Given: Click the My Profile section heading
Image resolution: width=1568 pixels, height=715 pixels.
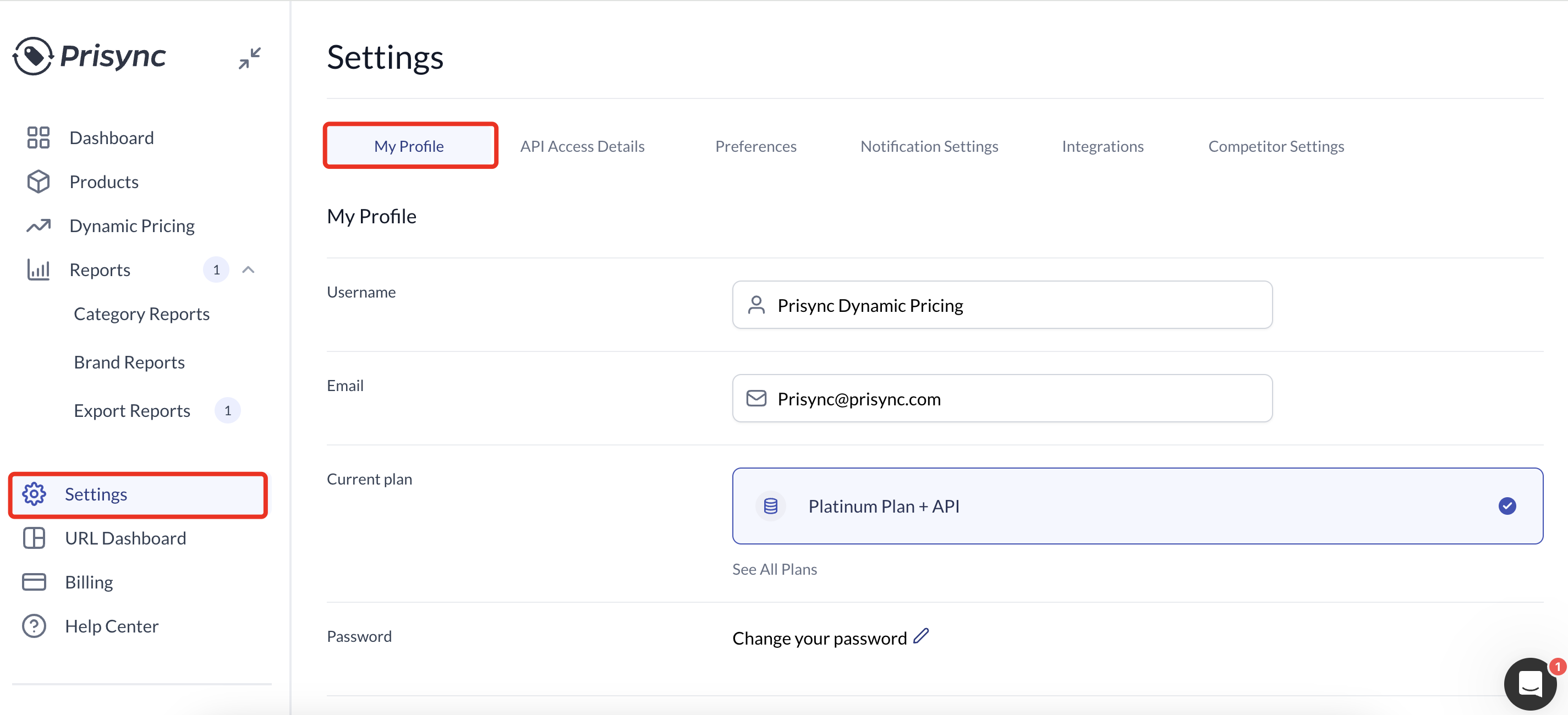Looking at the screenshot, I should click(x=371, y=216).
